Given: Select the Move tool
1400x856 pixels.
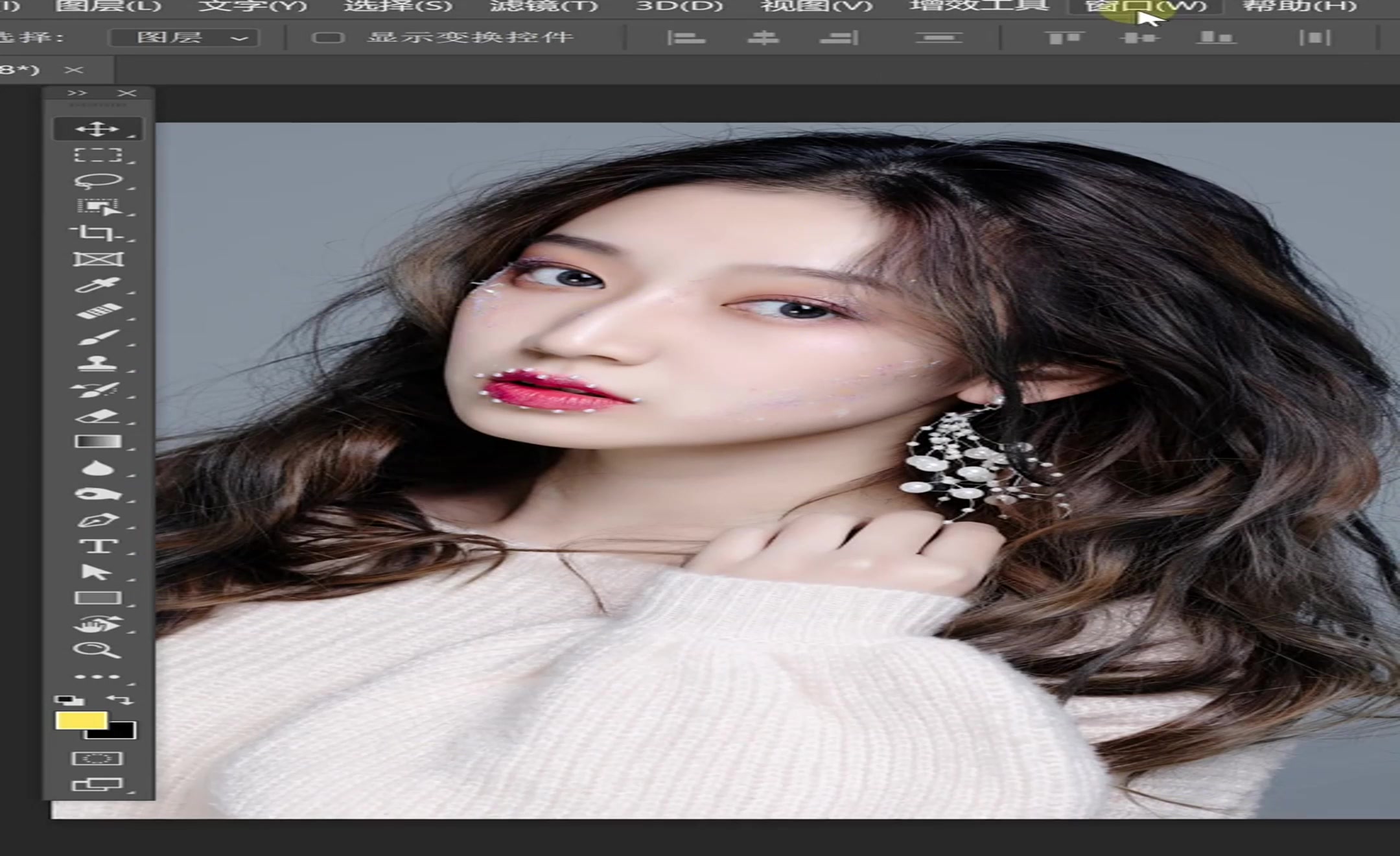Looking at the screenshot, I should click(x=97, y=129).
